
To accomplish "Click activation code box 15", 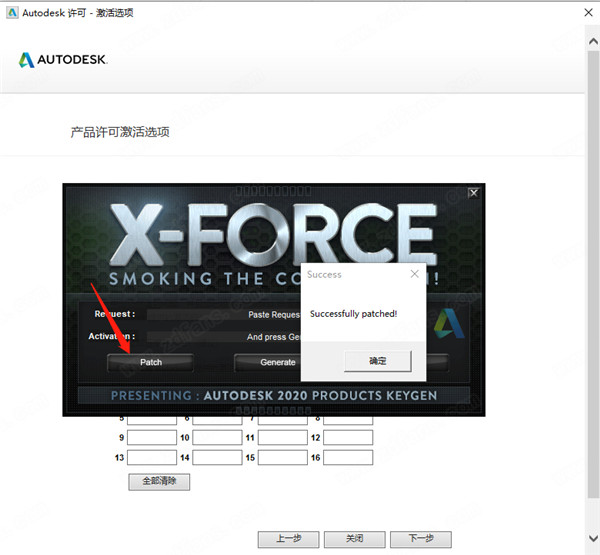I will (x=283, y=457).
